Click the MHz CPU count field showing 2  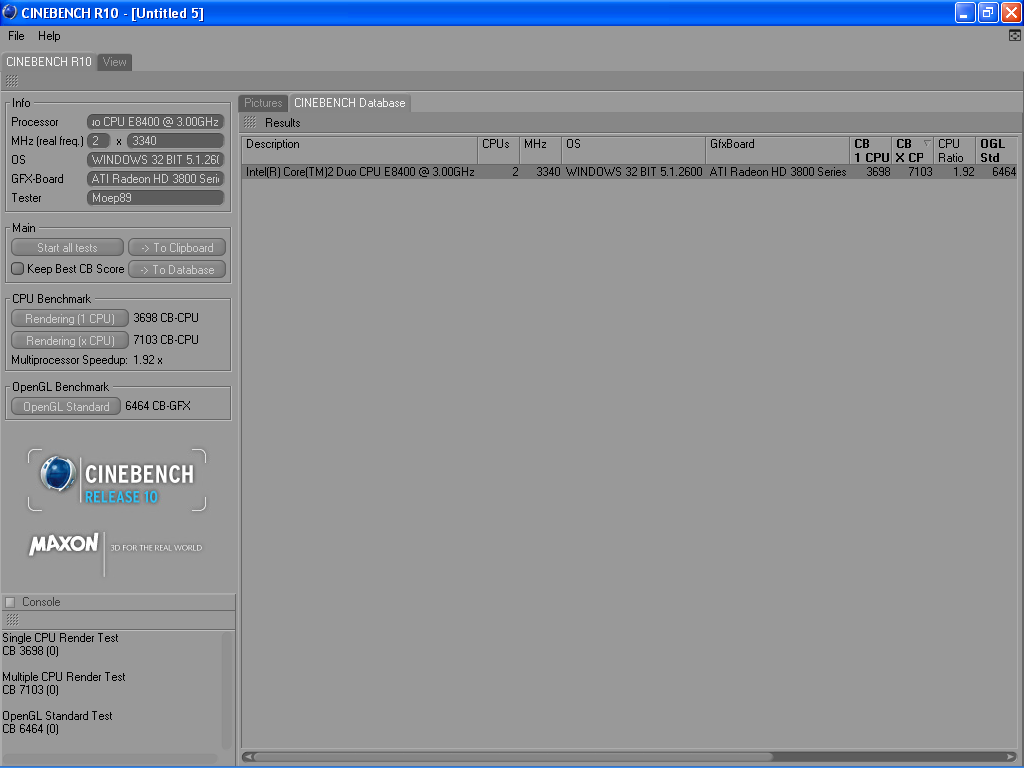coord(99,141)
